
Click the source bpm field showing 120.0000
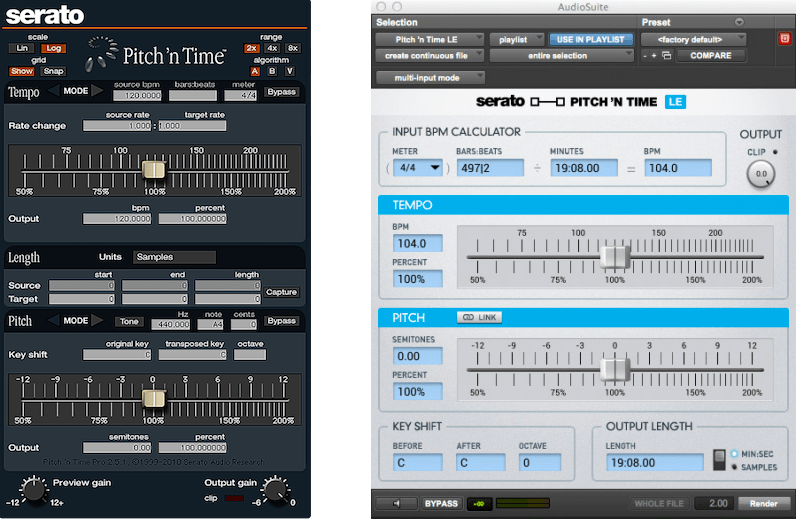pos(137,95)
